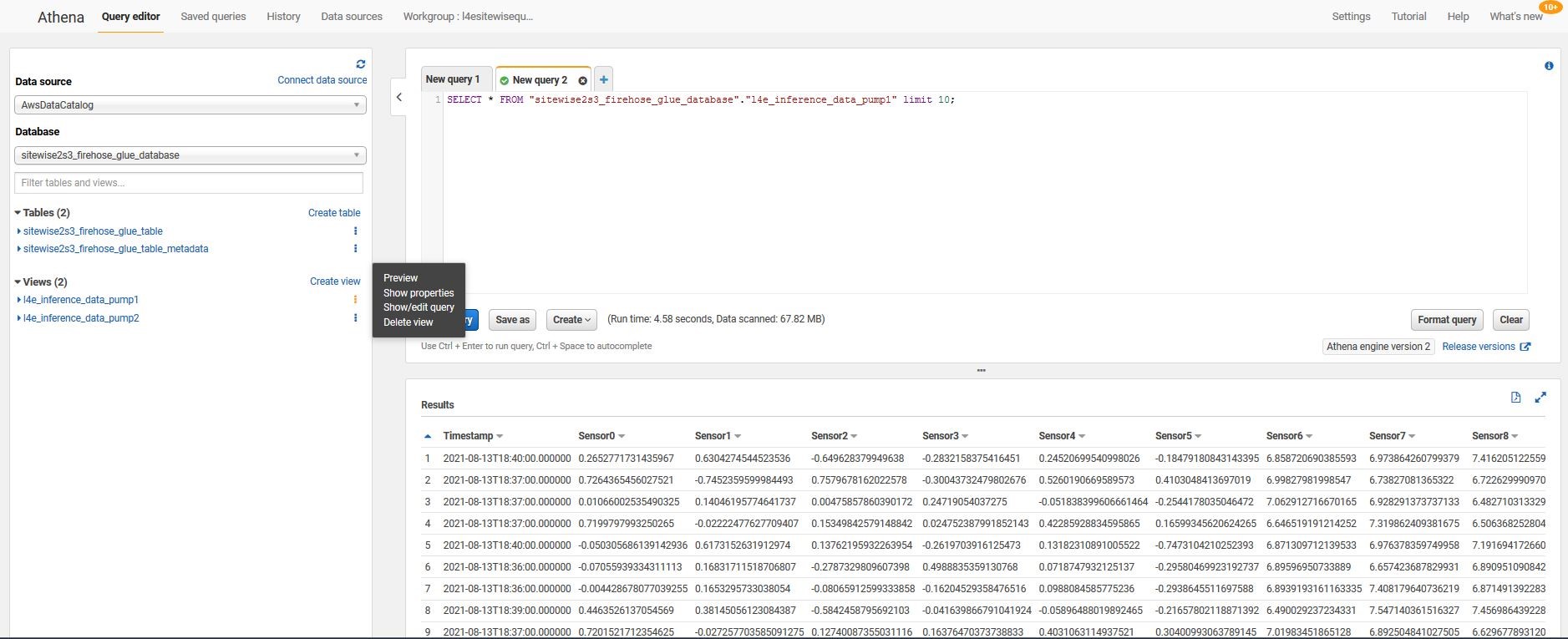Click the results row sort arrow icon
This screenshot has height=639, width=1568.
(428, 436)
